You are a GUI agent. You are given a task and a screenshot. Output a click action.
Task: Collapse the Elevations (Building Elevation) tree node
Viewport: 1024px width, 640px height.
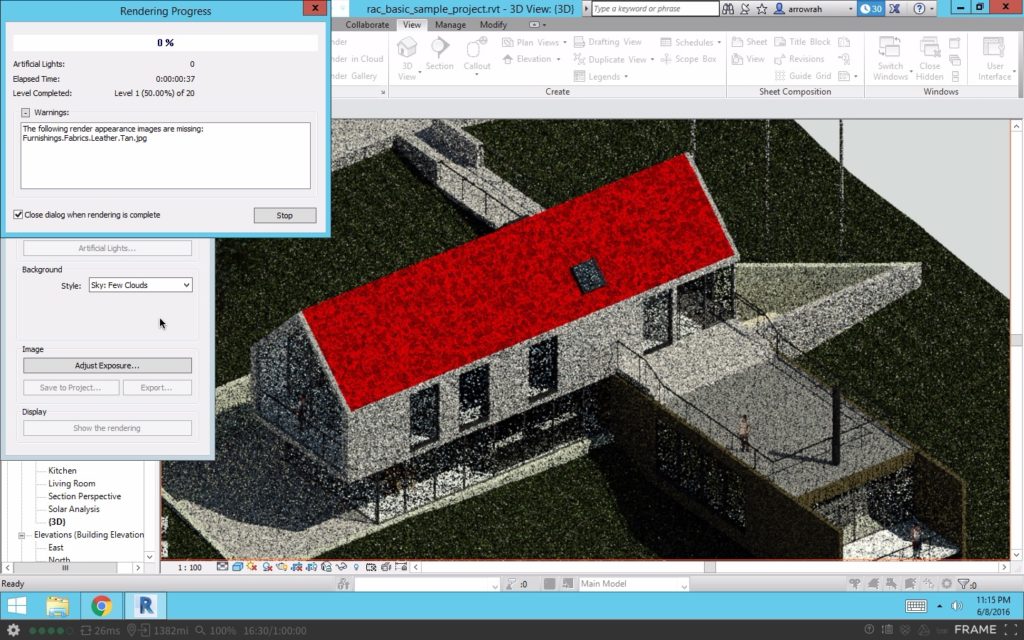[x=23, y=535]
